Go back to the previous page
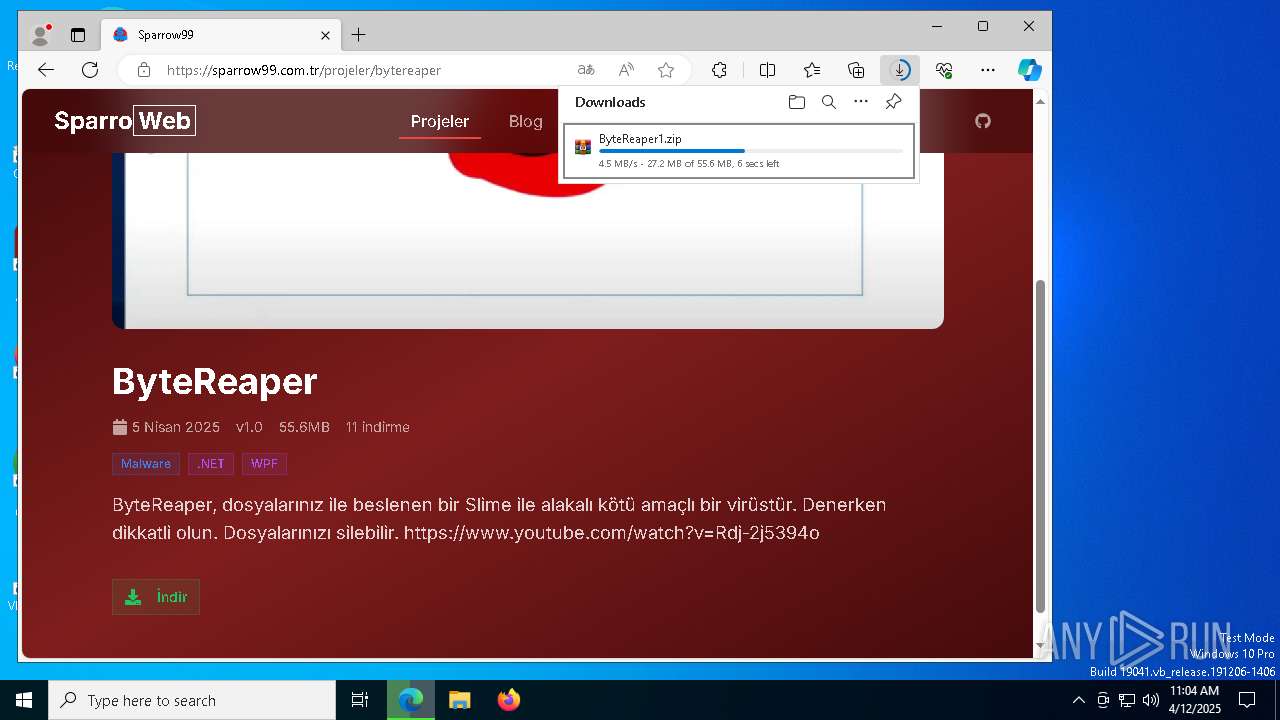The image size is (1280, 720). (46, 70)
